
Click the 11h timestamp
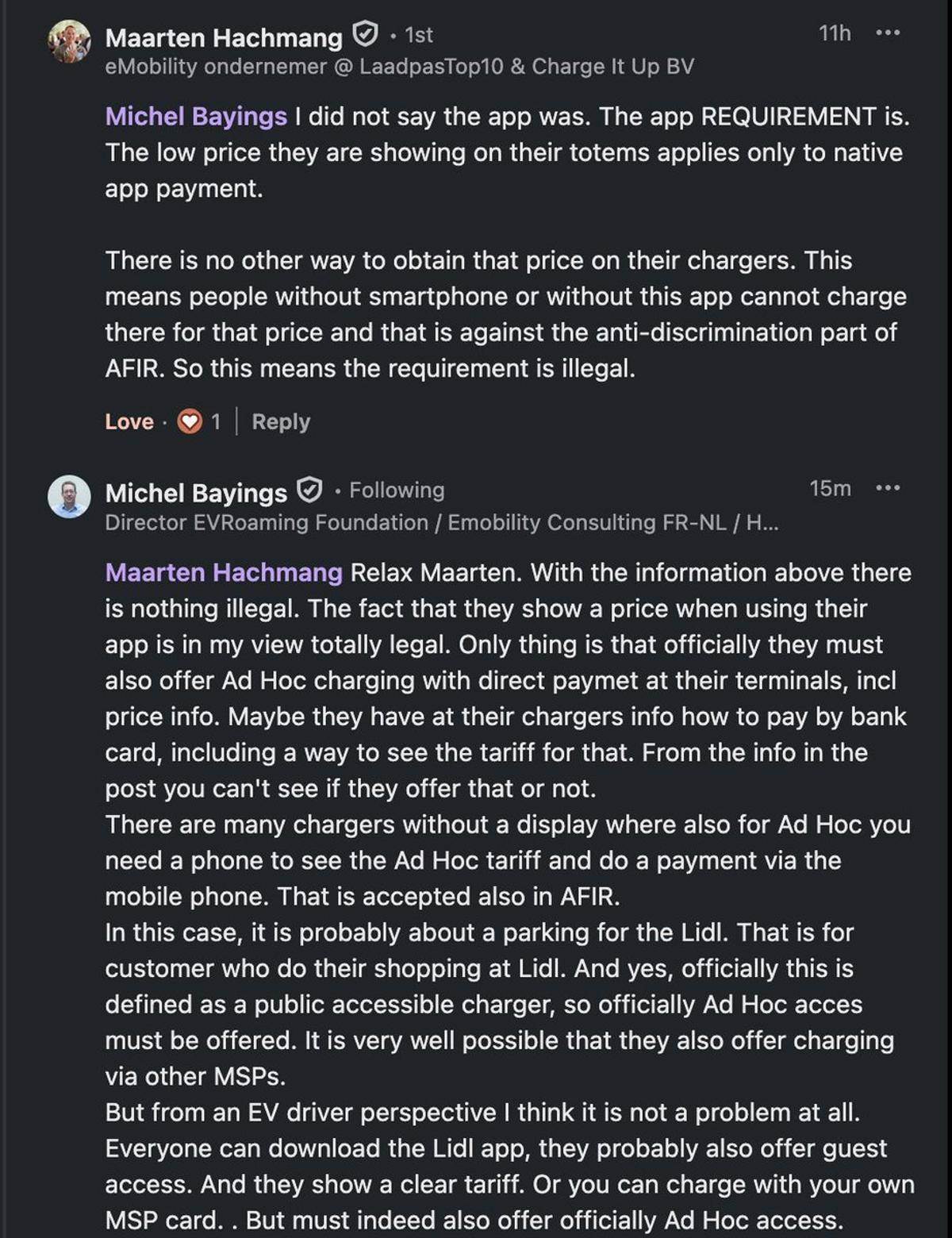pos(834,33)
